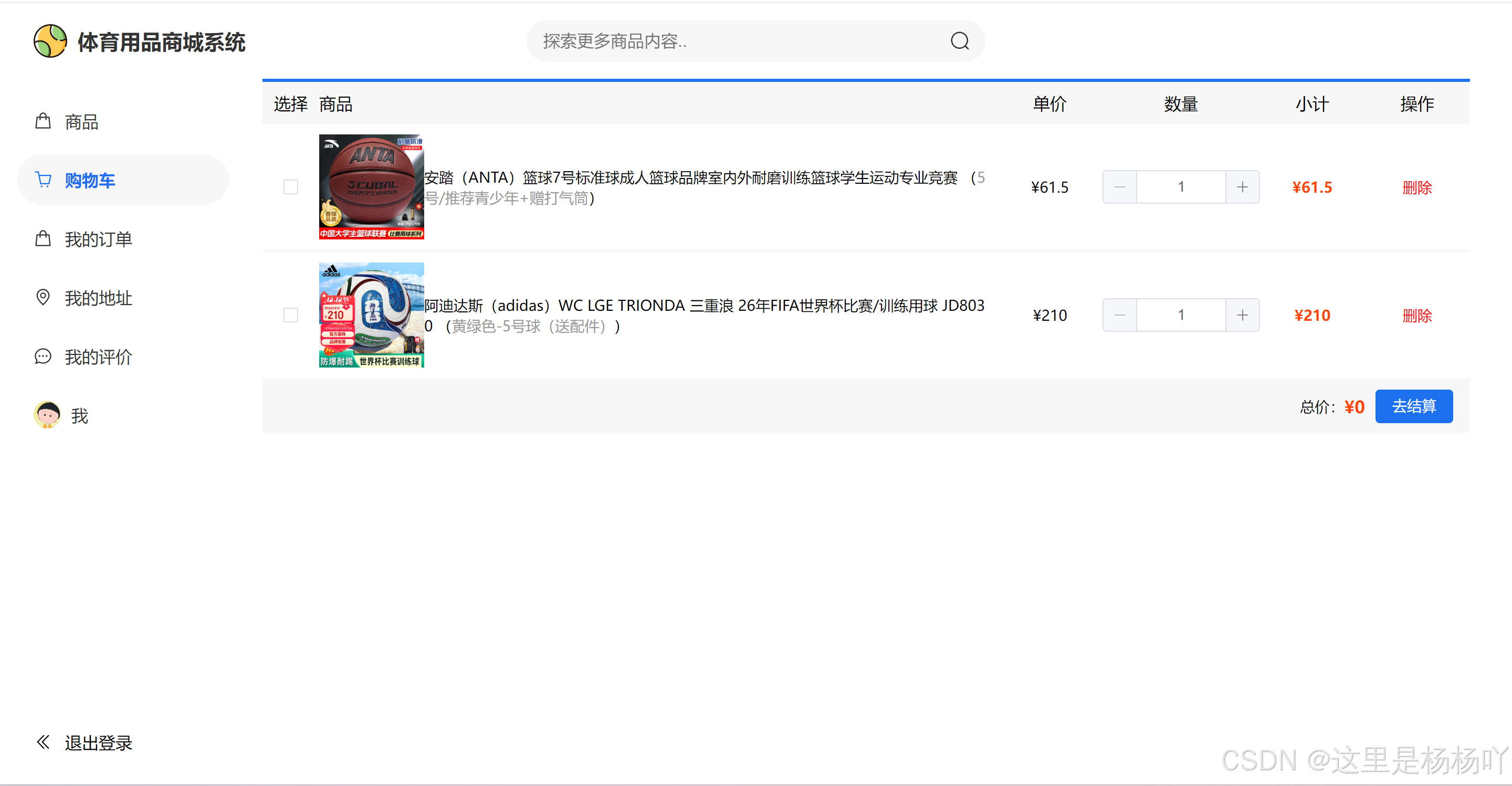Screen dimensions: 1512x786
Task: Click the chat bubble icon beside 我的评价
Action: [43, 357]
